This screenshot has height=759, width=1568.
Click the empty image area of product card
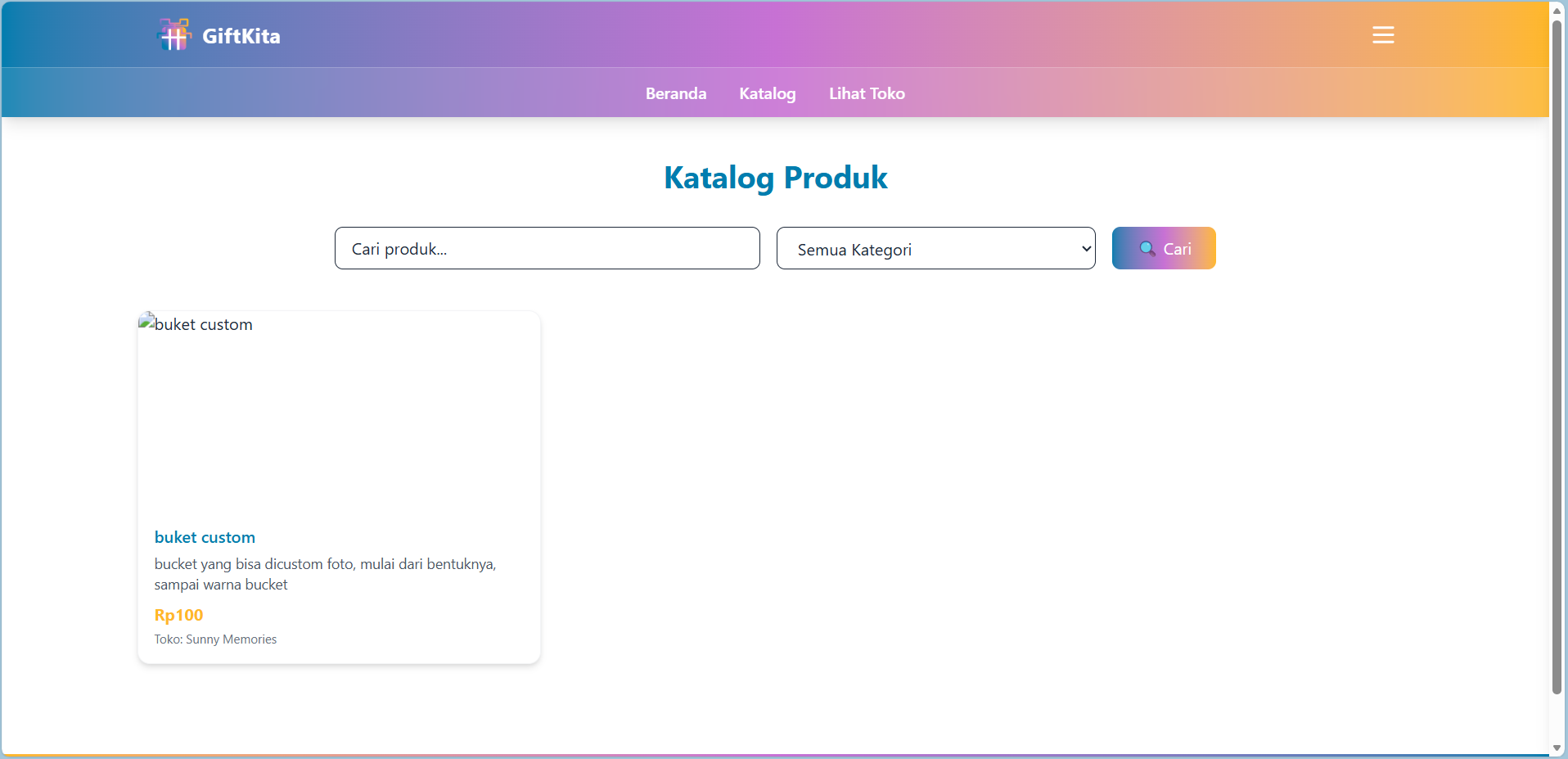click(x=339, y=426)
